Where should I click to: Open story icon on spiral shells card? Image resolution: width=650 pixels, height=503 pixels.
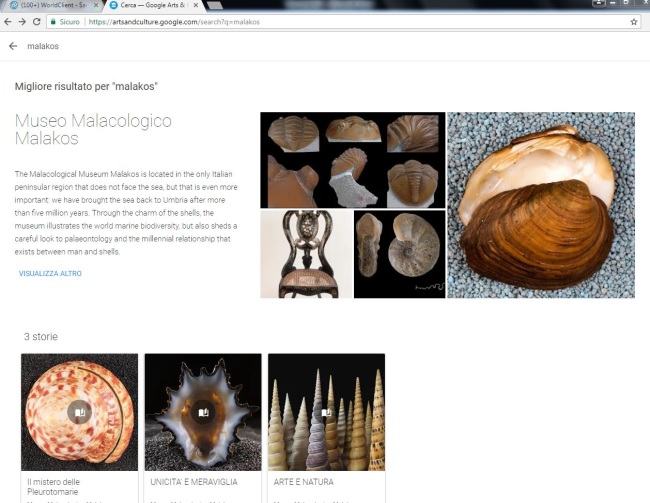click(x=326, y=412)
